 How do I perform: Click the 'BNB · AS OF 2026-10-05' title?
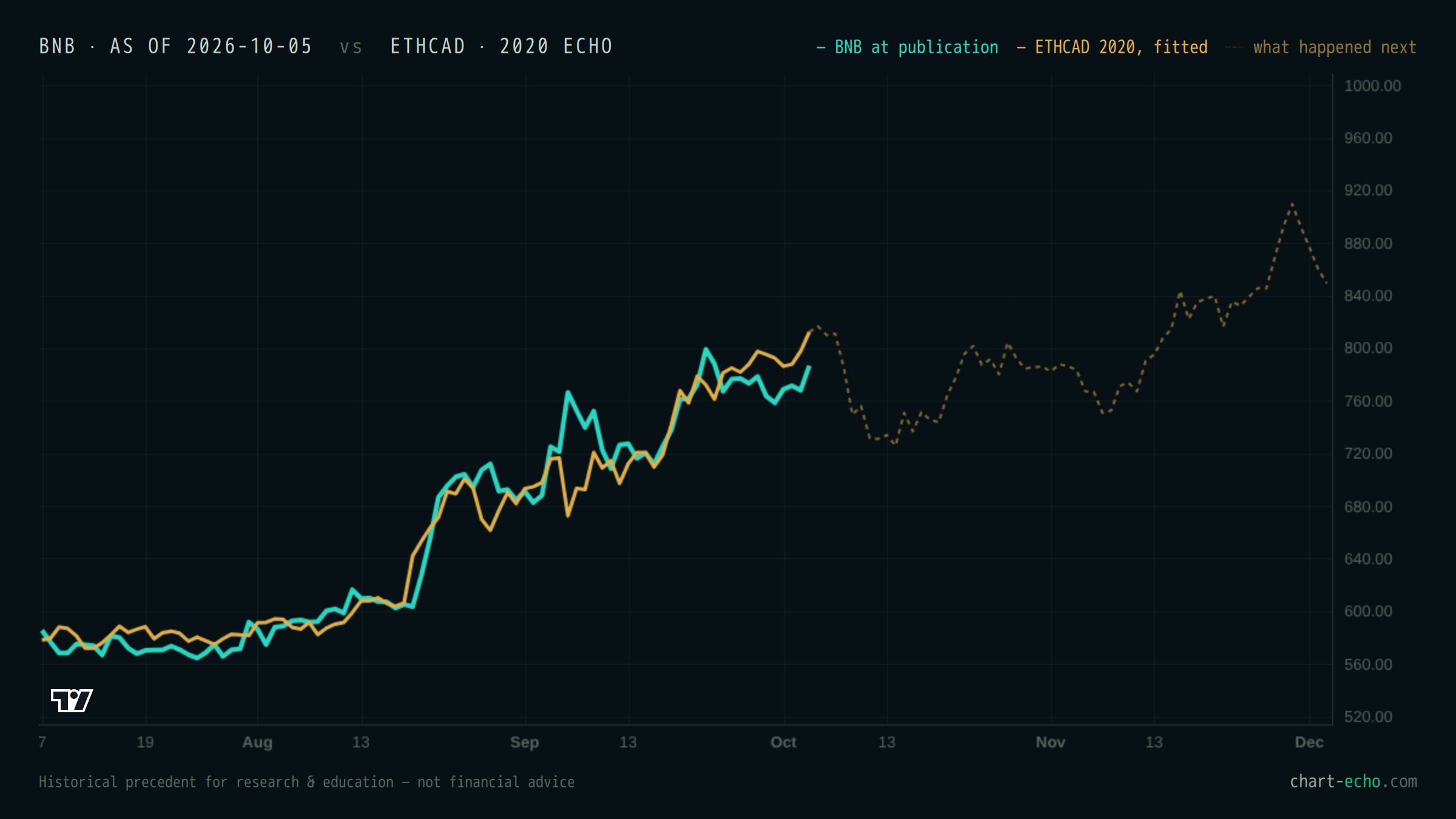pyautogui.click(x=176, y=46)
